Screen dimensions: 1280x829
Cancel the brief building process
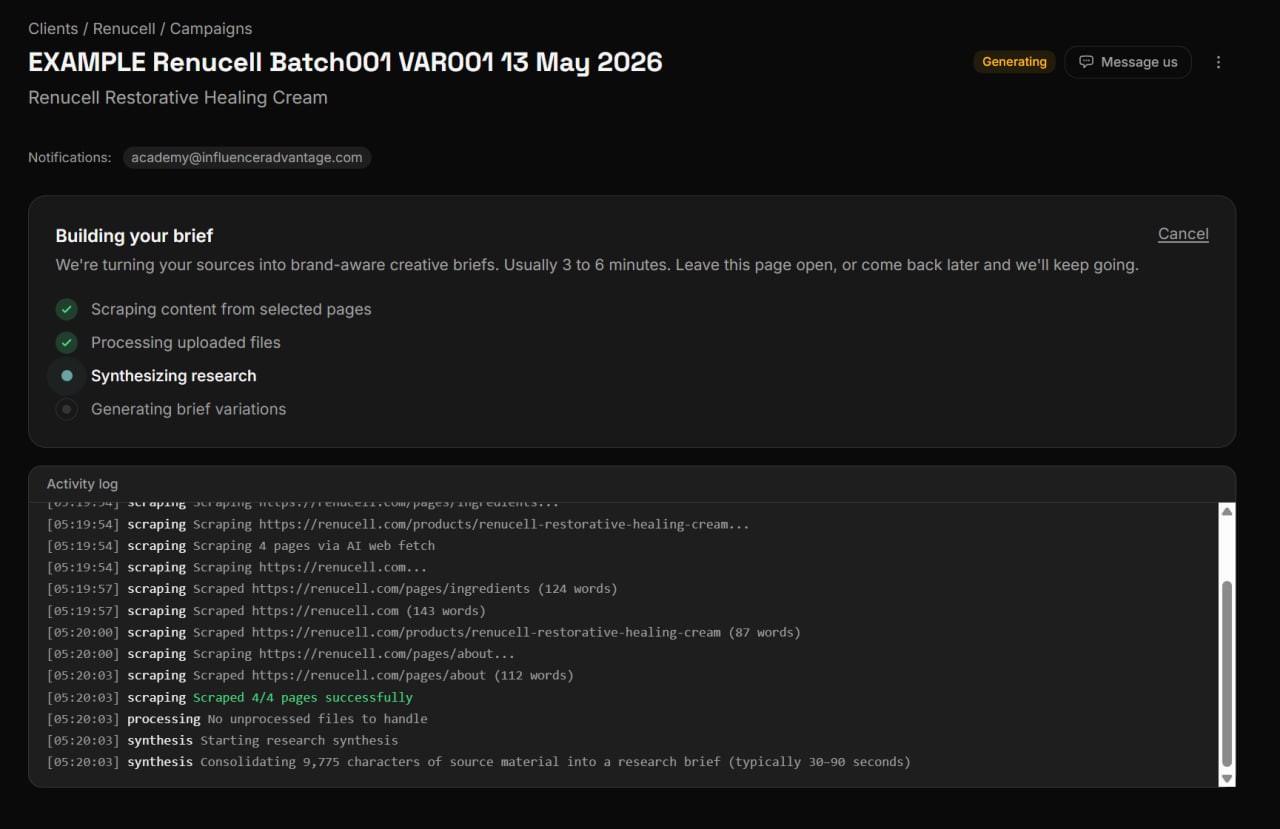point(1183,234)
